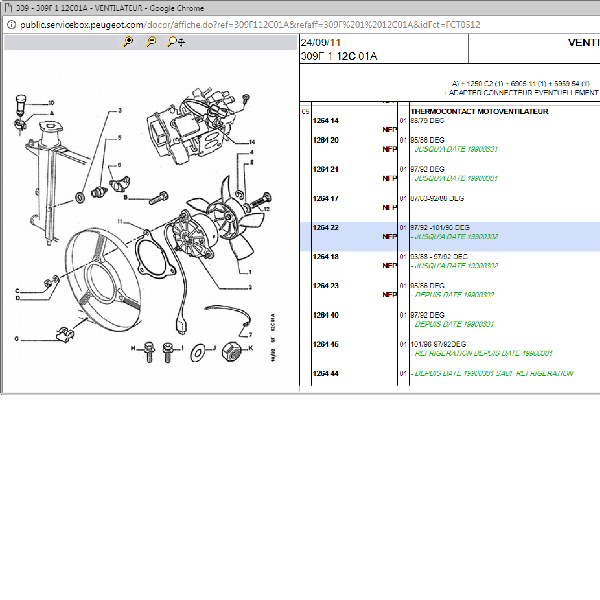The width and height of the screenshot is (600, 600).
Task: Click quantity 01 in the 1264 18 row
Action: pos(403,256)
